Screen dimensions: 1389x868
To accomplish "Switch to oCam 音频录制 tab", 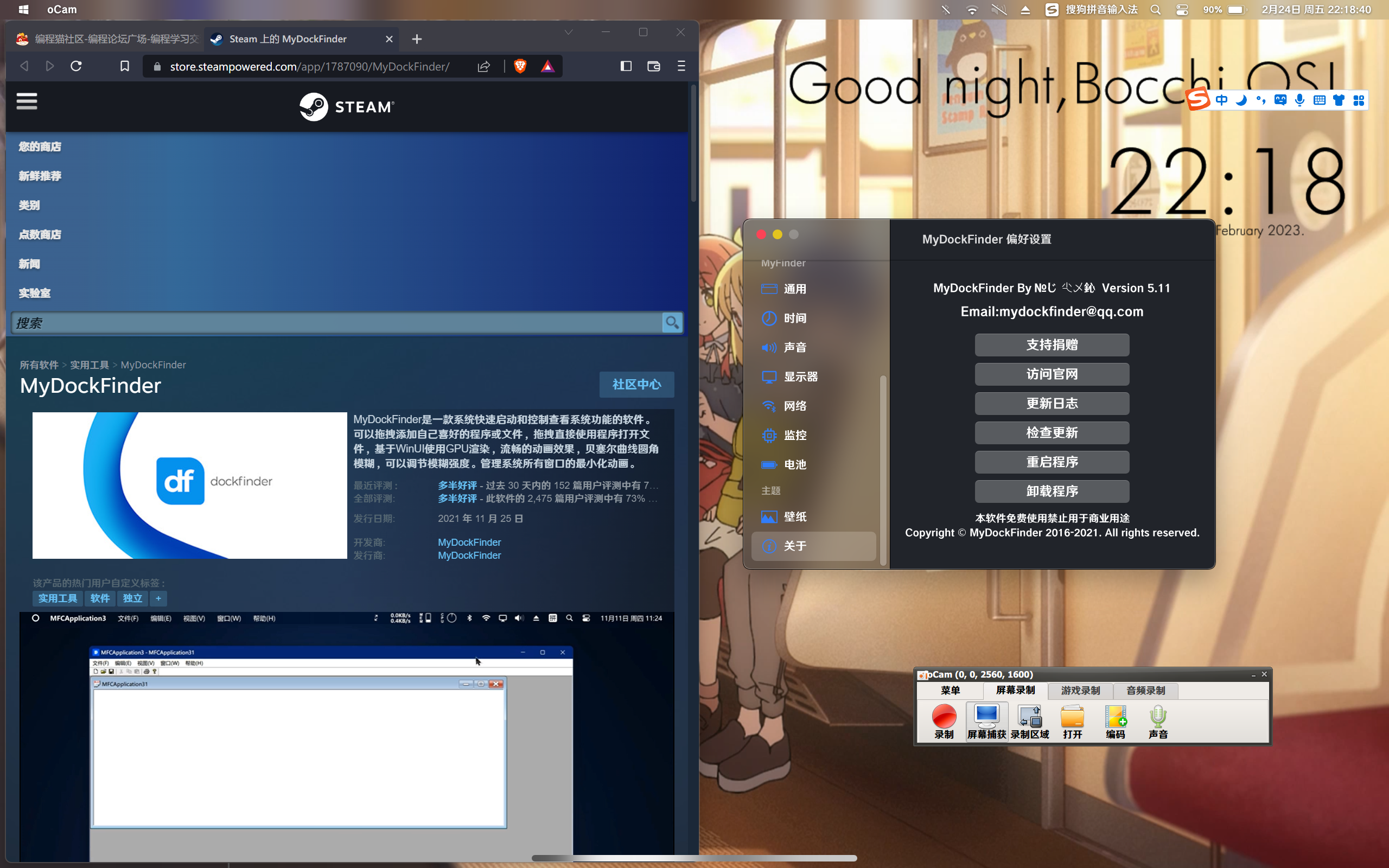I will tap(1145, 691).
